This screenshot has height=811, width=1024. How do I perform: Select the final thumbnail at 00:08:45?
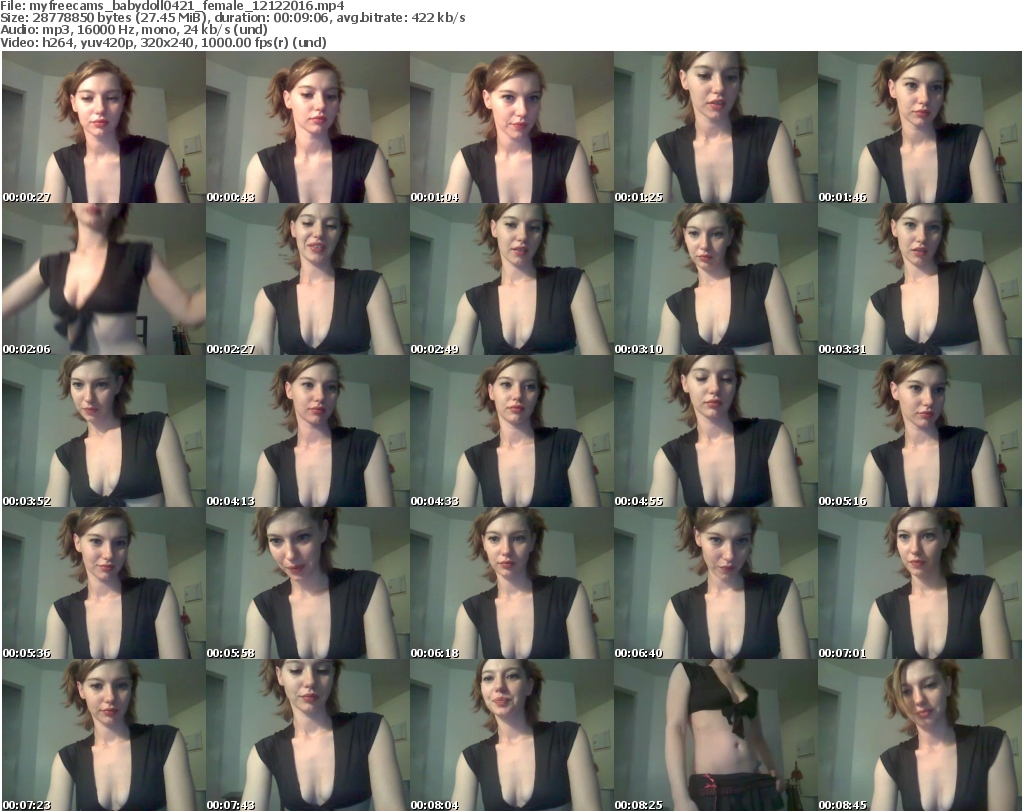[920, 735]
